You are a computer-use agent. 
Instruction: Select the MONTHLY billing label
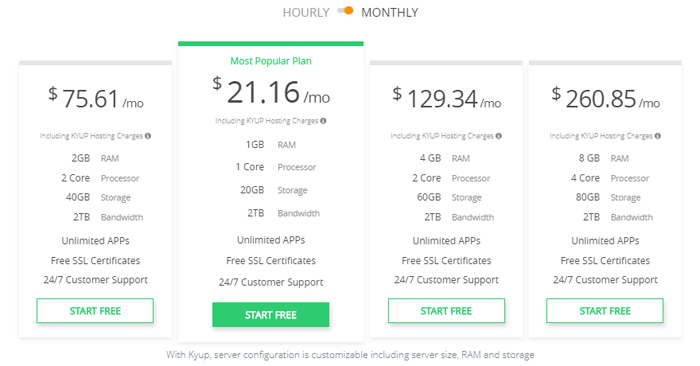point(390,12)
